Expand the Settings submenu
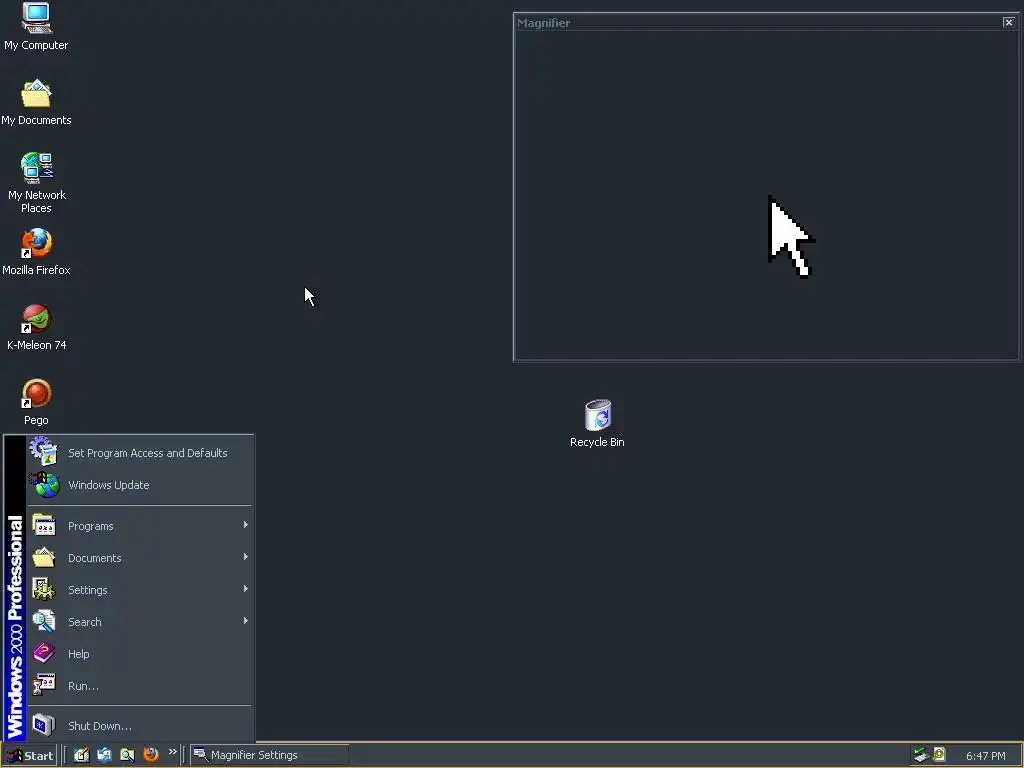The width and height of the screenshot is (1024, 768). pyautogui.click(x=139, y=590)
